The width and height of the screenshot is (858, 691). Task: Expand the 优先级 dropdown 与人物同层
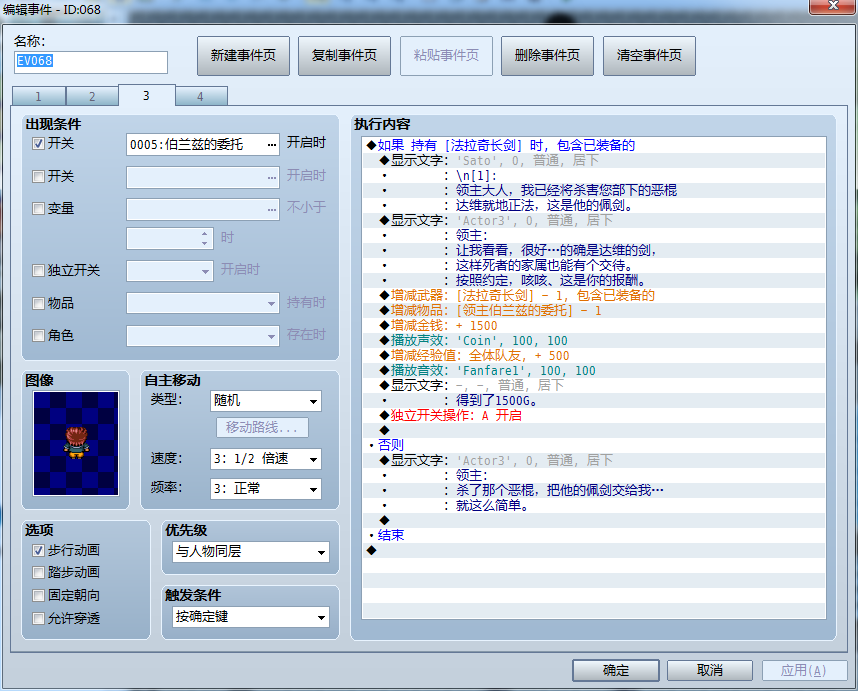pos(251,552)
